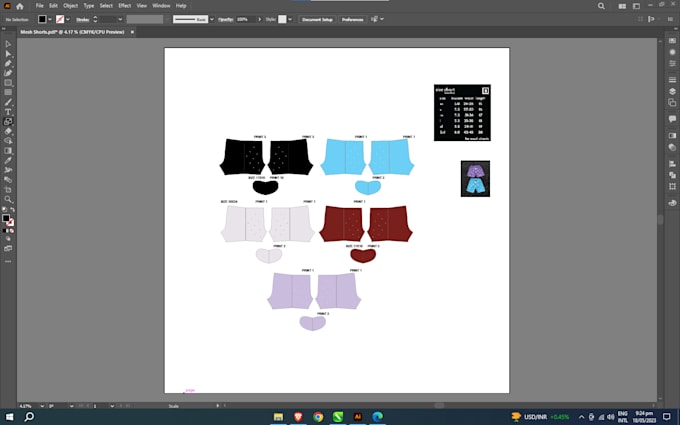
Task: Click the fill color swatch in control bar
Action: [42, 19]
